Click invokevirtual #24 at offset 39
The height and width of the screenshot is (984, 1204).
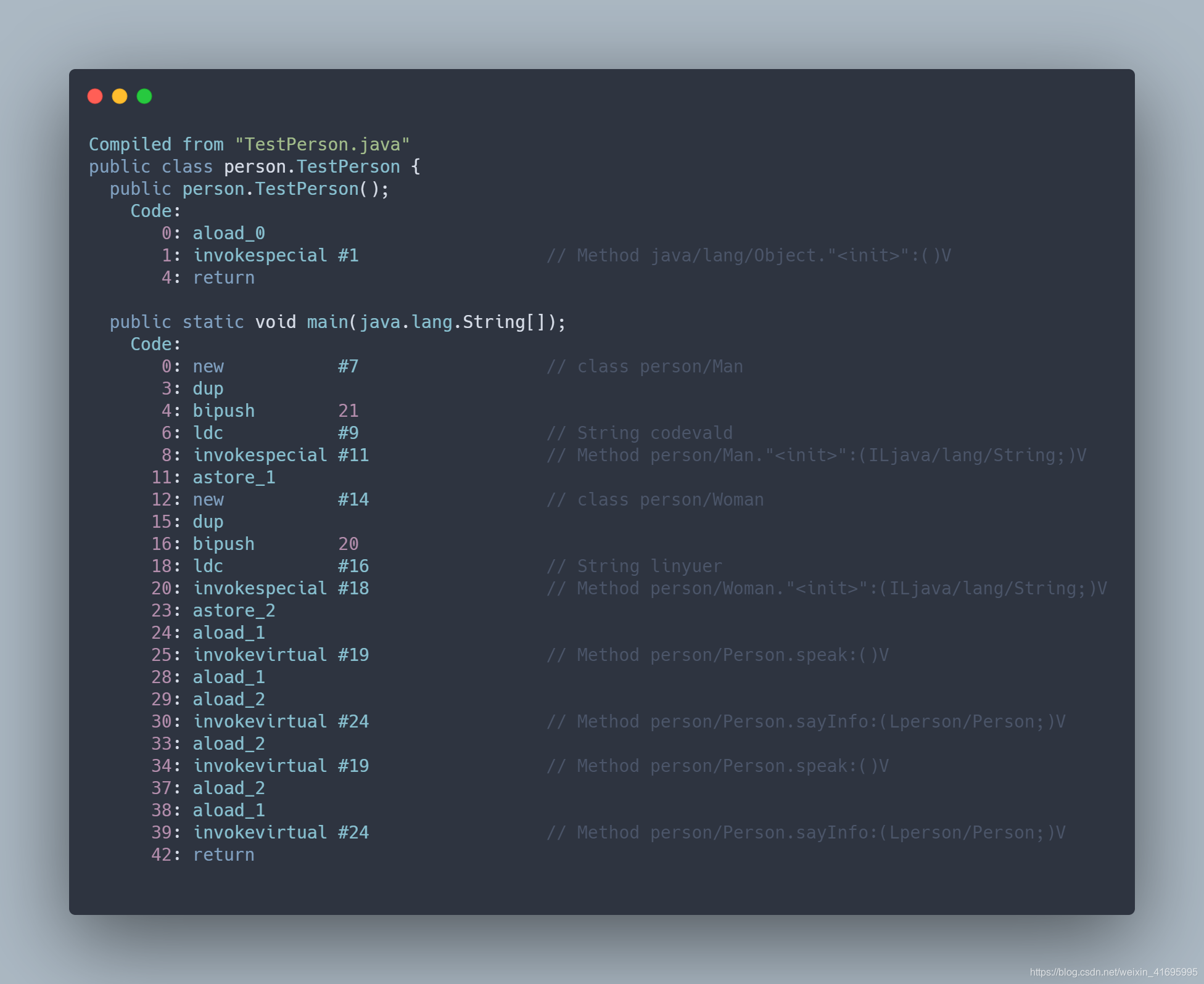pos(281,832)
